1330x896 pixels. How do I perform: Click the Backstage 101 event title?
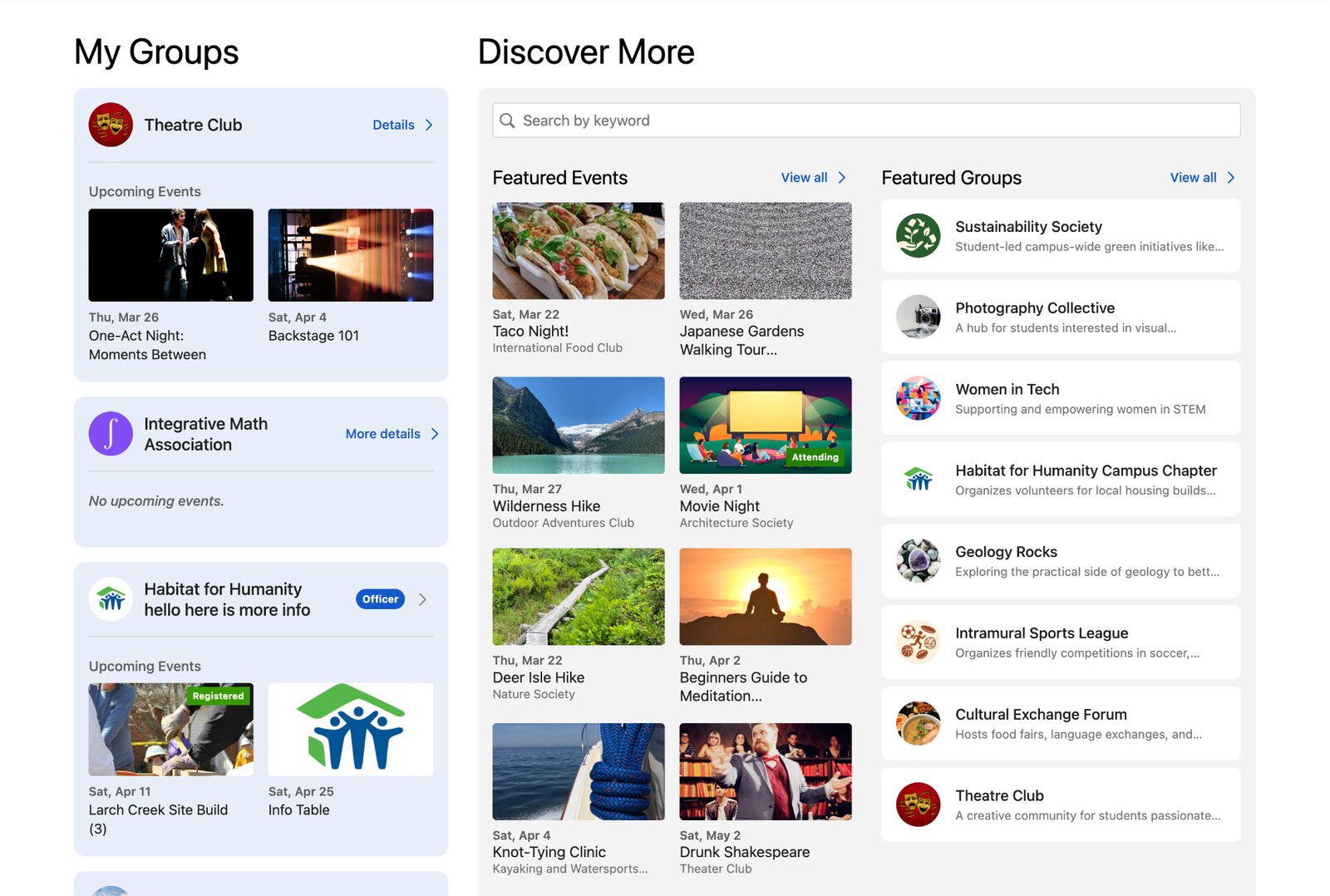313,336
